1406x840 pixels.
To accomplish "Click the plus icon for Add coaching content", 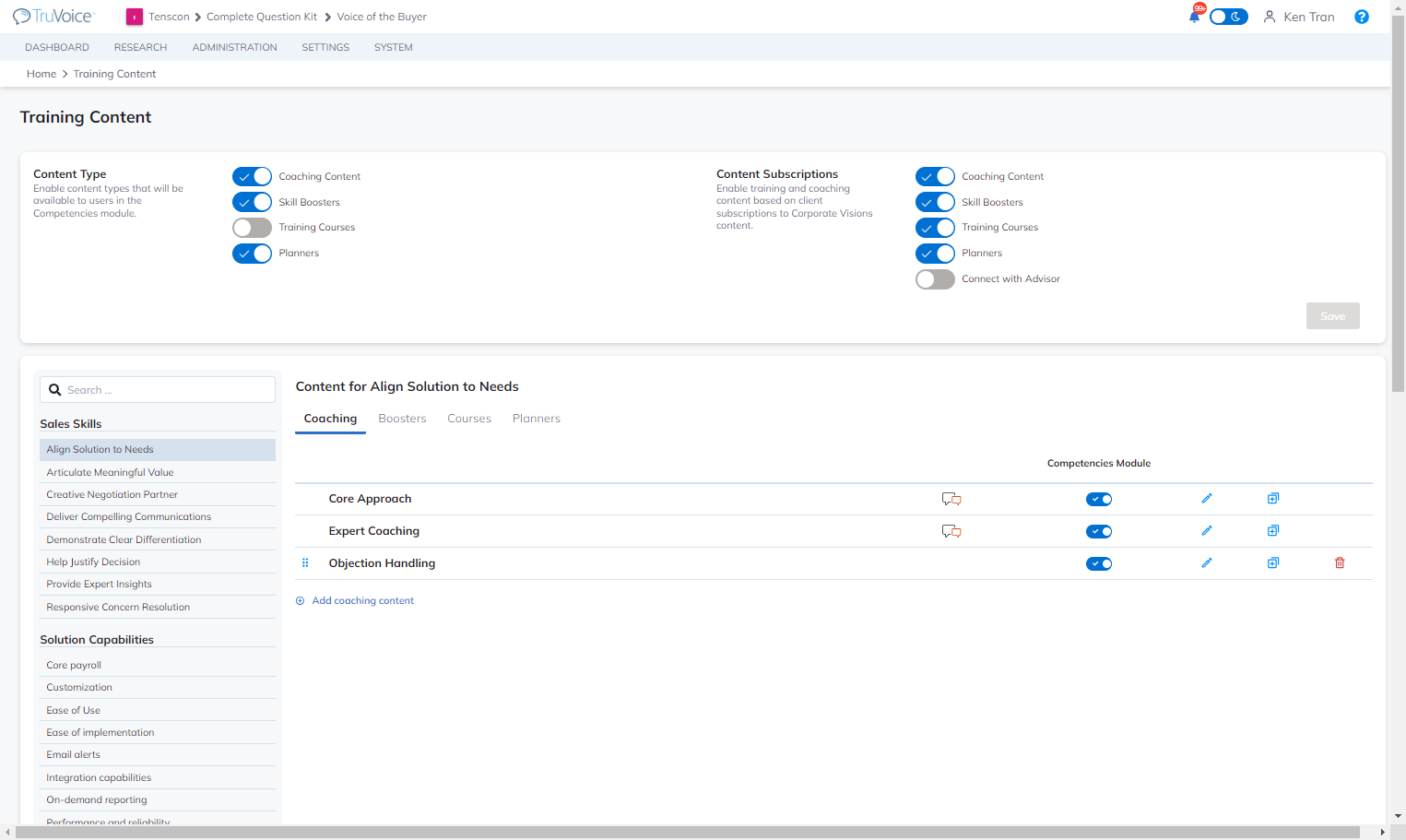I will [300, 601].
